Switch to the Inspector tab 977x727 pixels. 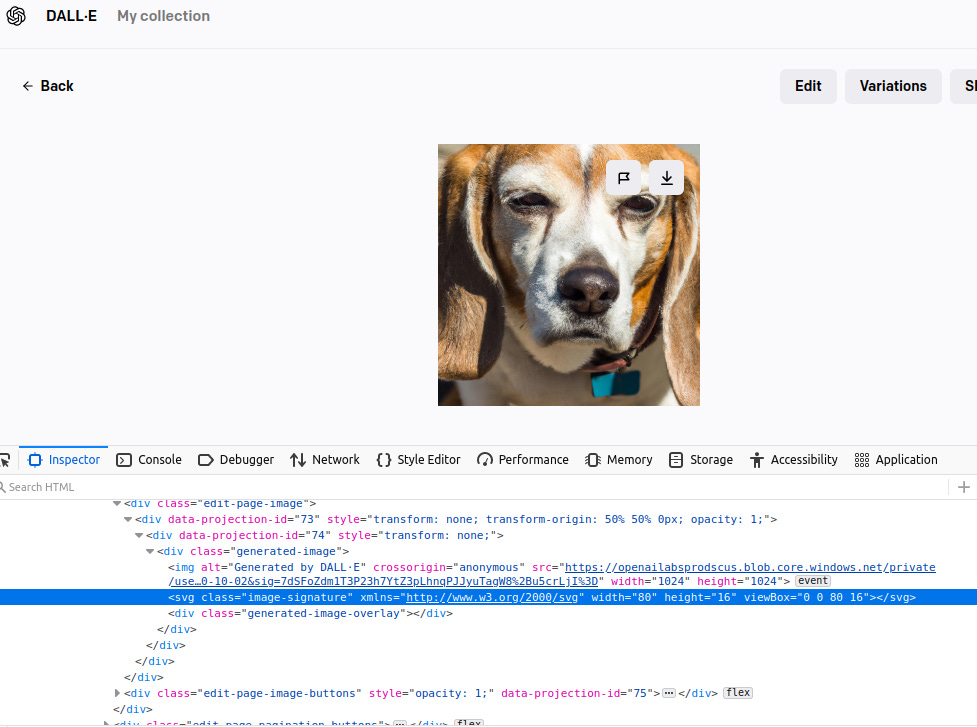(x=64, y=460)
